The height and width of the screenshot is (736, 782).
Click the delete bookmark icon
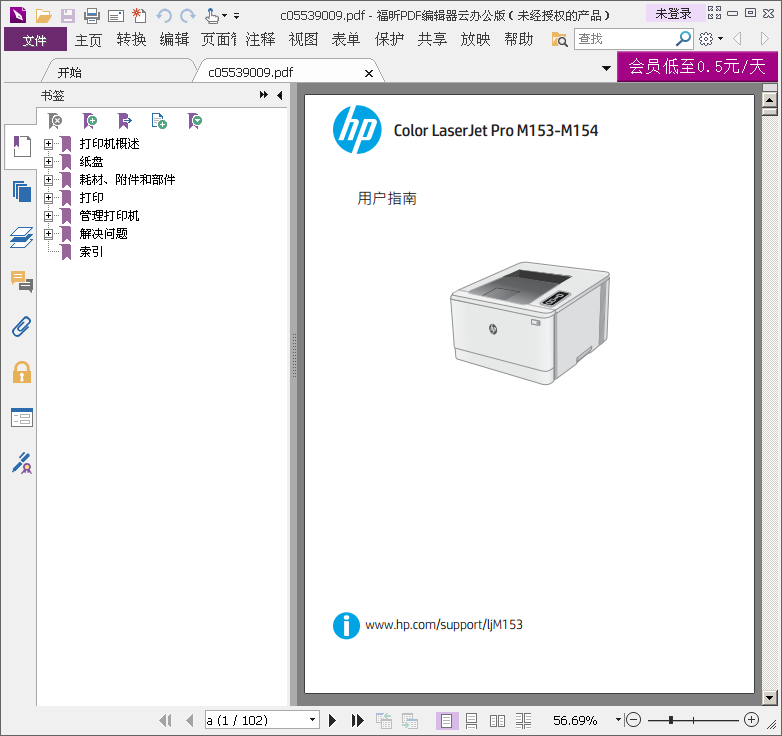point(54,121)
